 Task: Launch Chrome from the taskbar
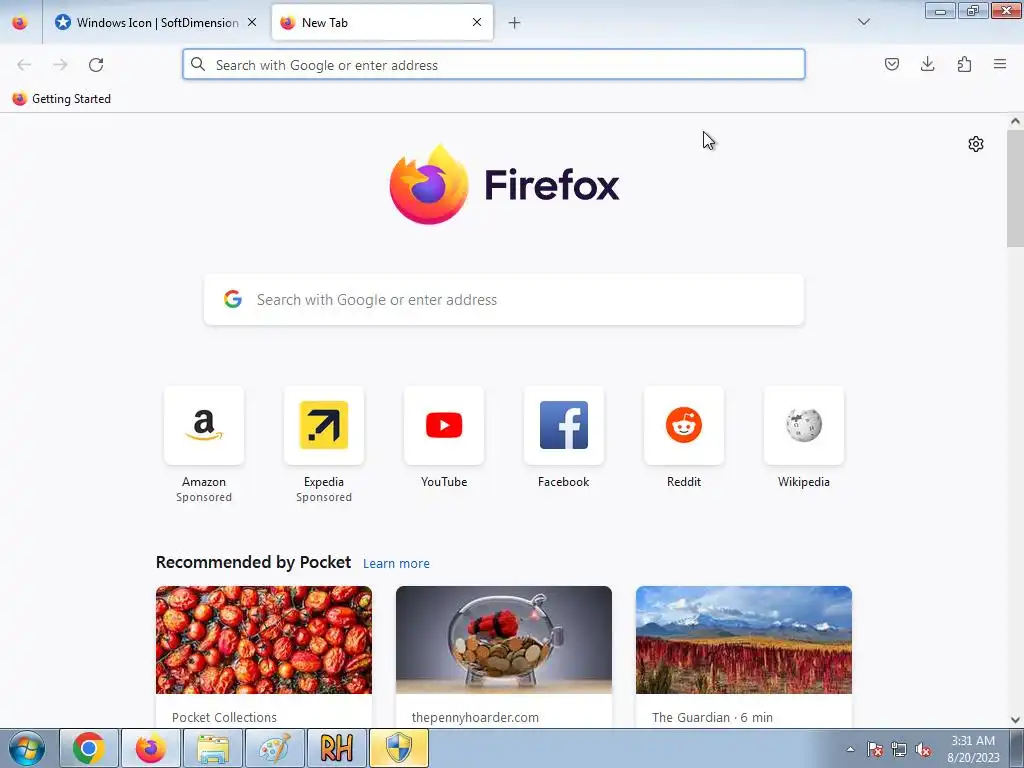click(89, 748)
